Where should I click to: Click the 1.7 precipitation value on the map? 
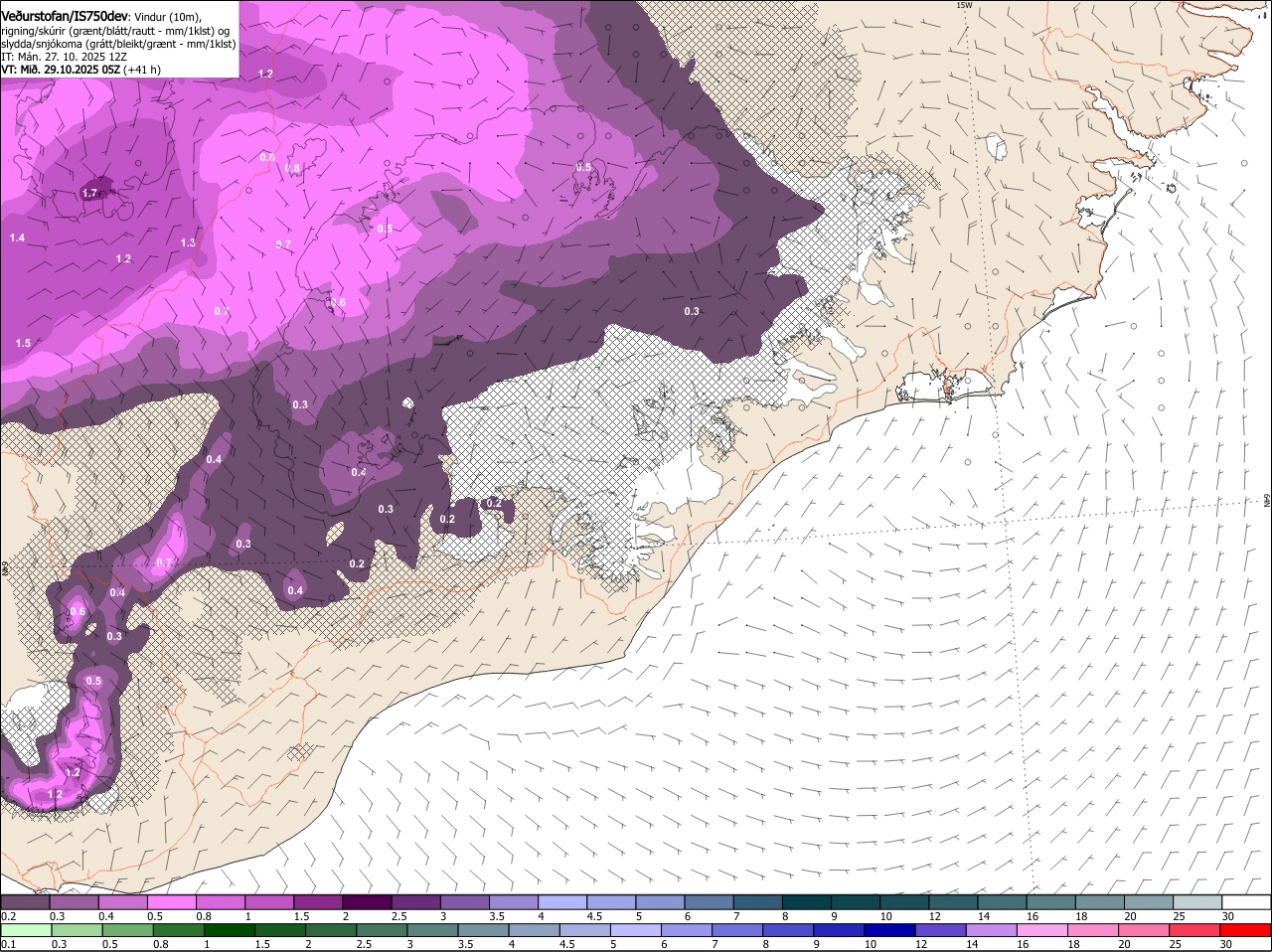[x=90, y=194]
